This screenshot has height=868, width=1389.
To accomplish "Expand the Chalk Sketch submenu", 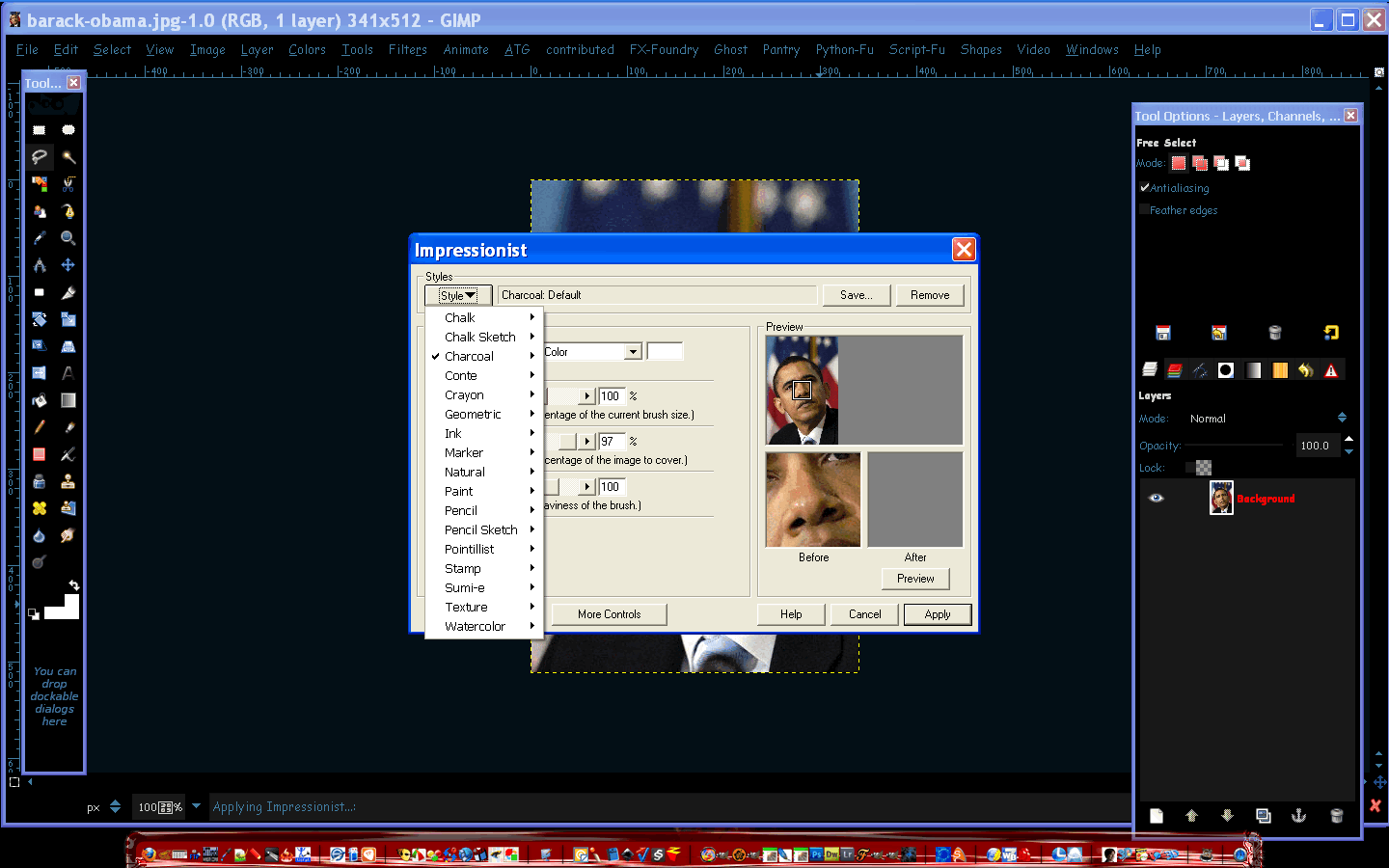I will [x=484, y=337].
